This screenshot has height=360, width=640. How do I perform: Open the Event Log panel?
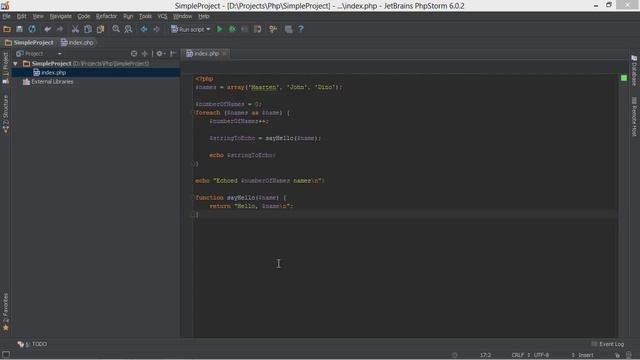607,344
